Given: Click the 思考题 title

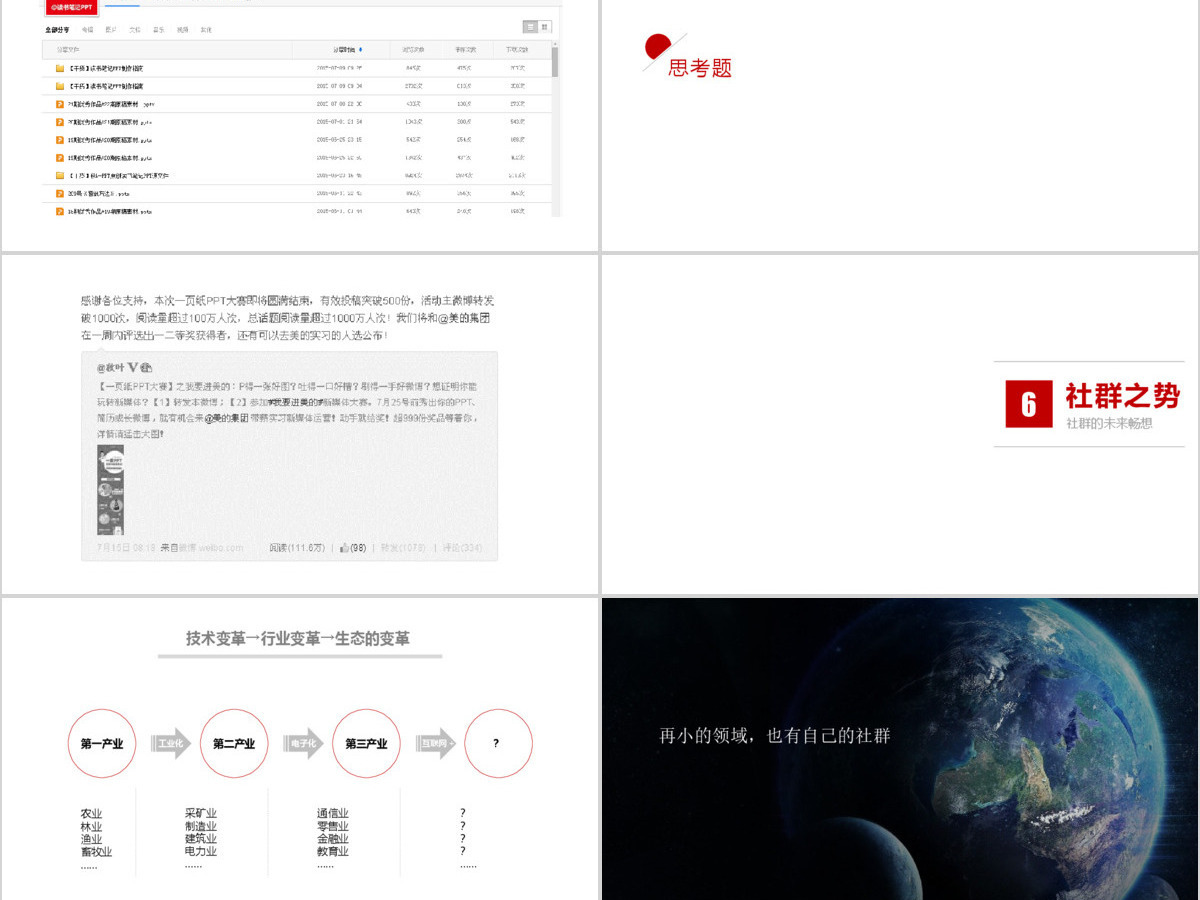Looking at the screenshot, I should pos(700,68).
